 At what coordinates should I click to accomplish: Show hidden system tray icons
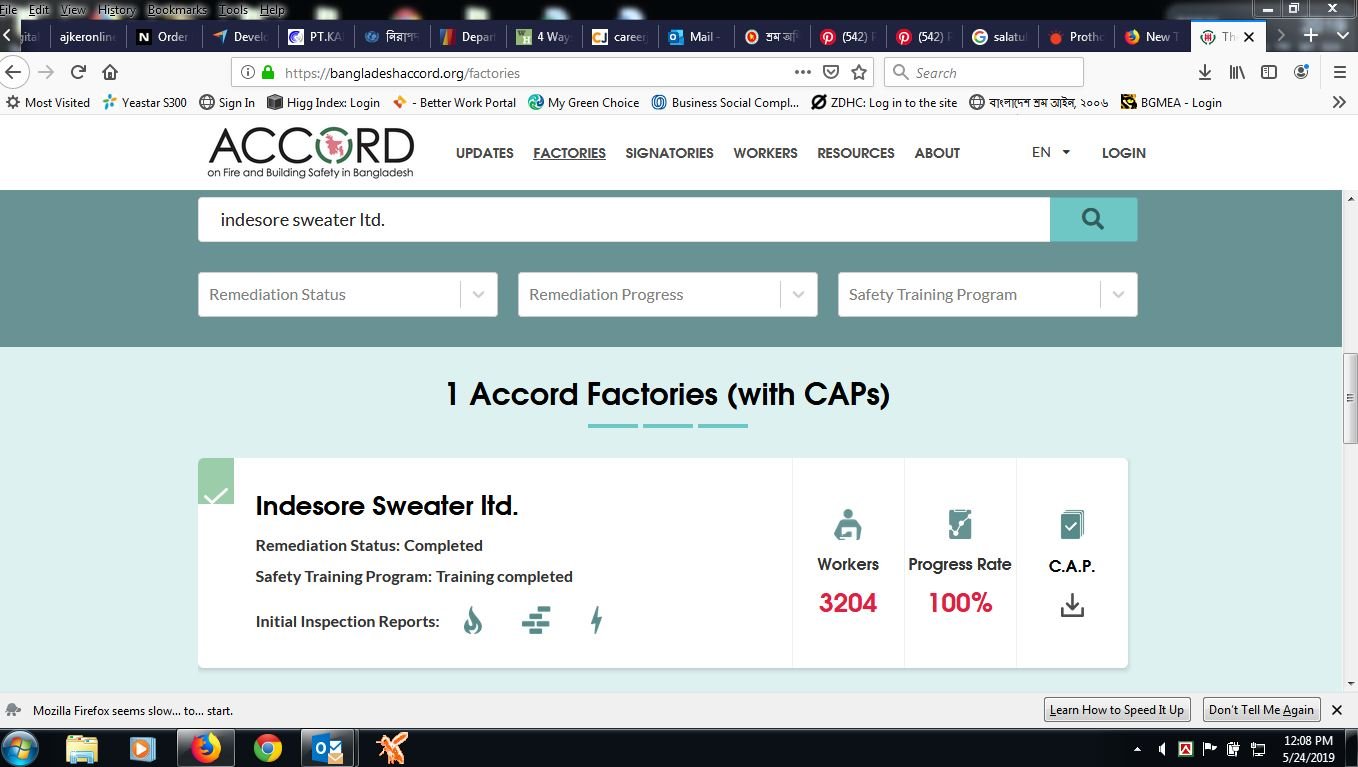coord(1137,748)
